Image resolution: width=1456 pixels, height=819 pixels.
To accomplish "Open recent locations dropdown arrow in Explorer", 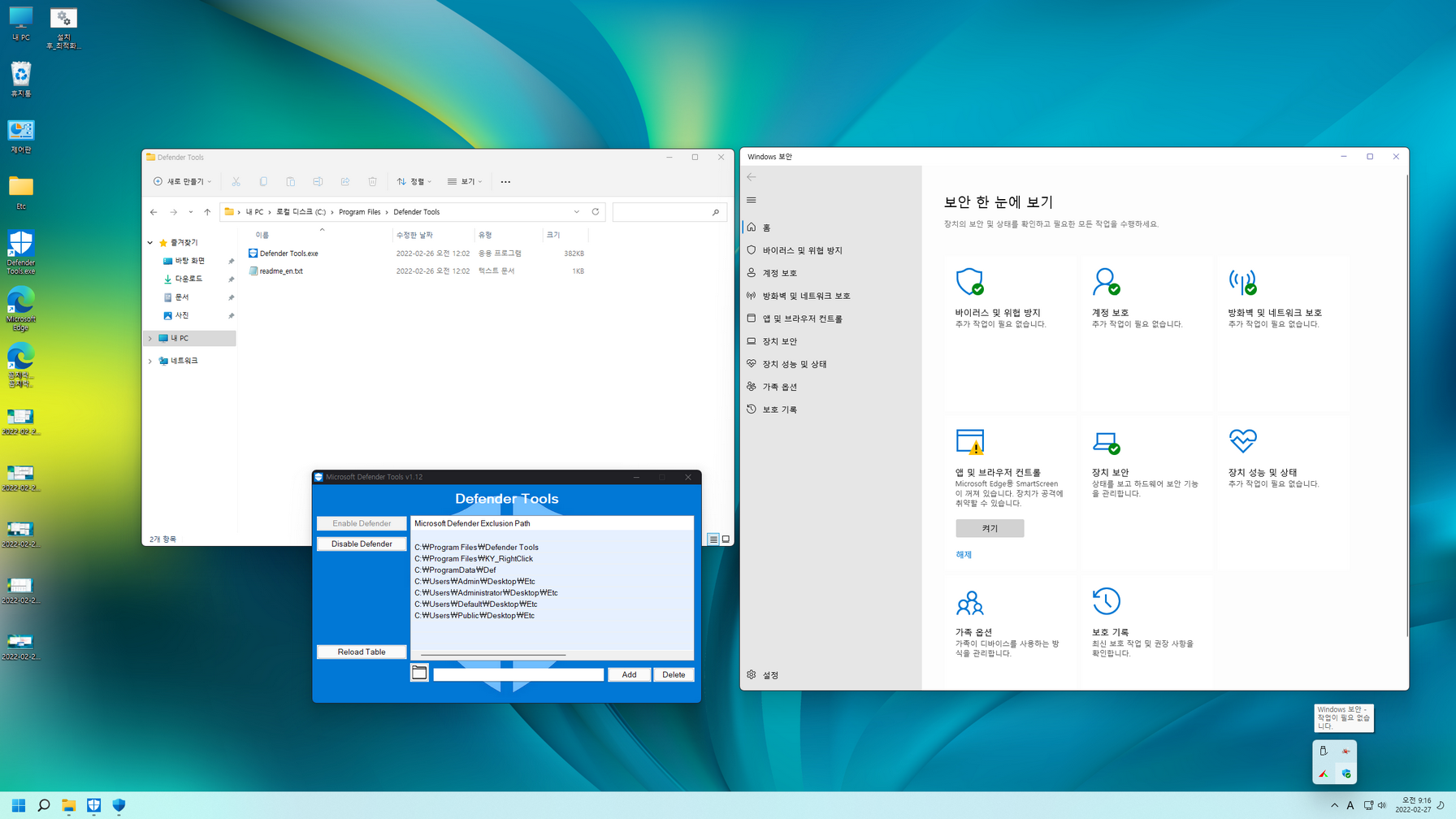I will point(190,212).
